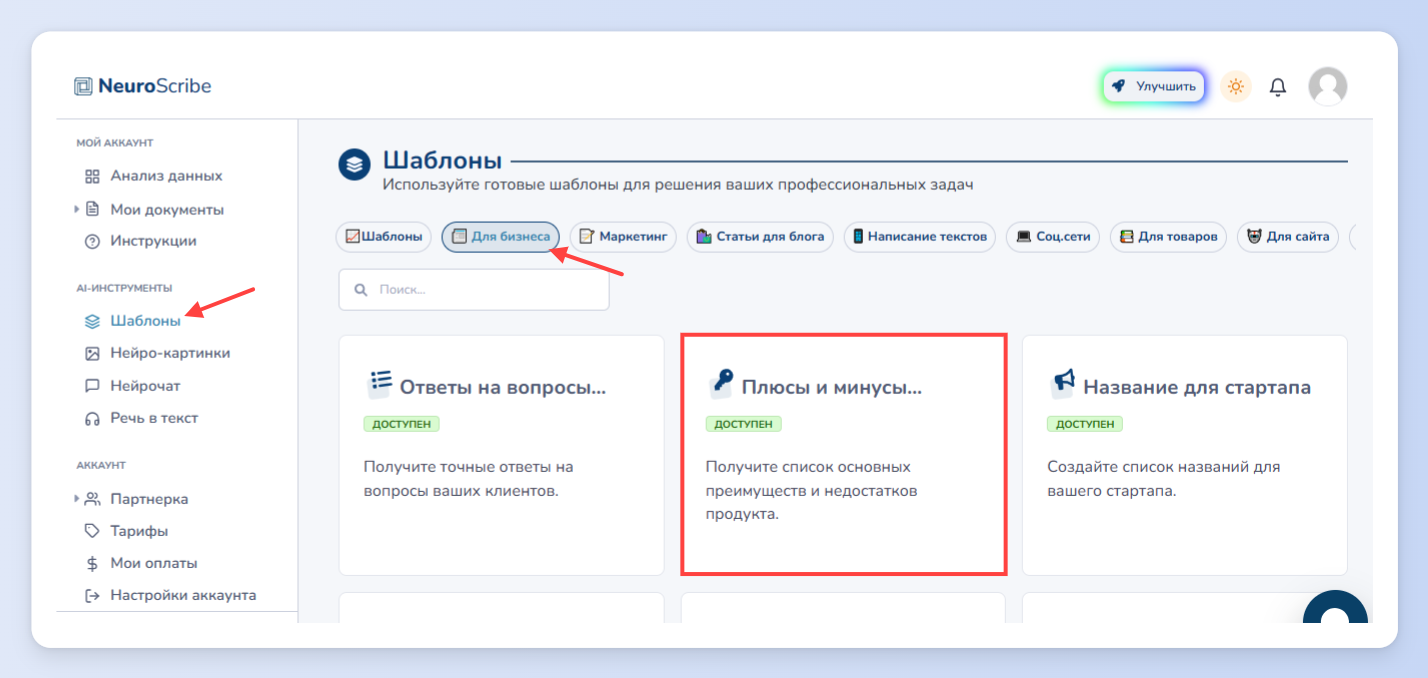Open notifications bell icon
The image size is (1428, 678).
click(x=1278, y=87)
